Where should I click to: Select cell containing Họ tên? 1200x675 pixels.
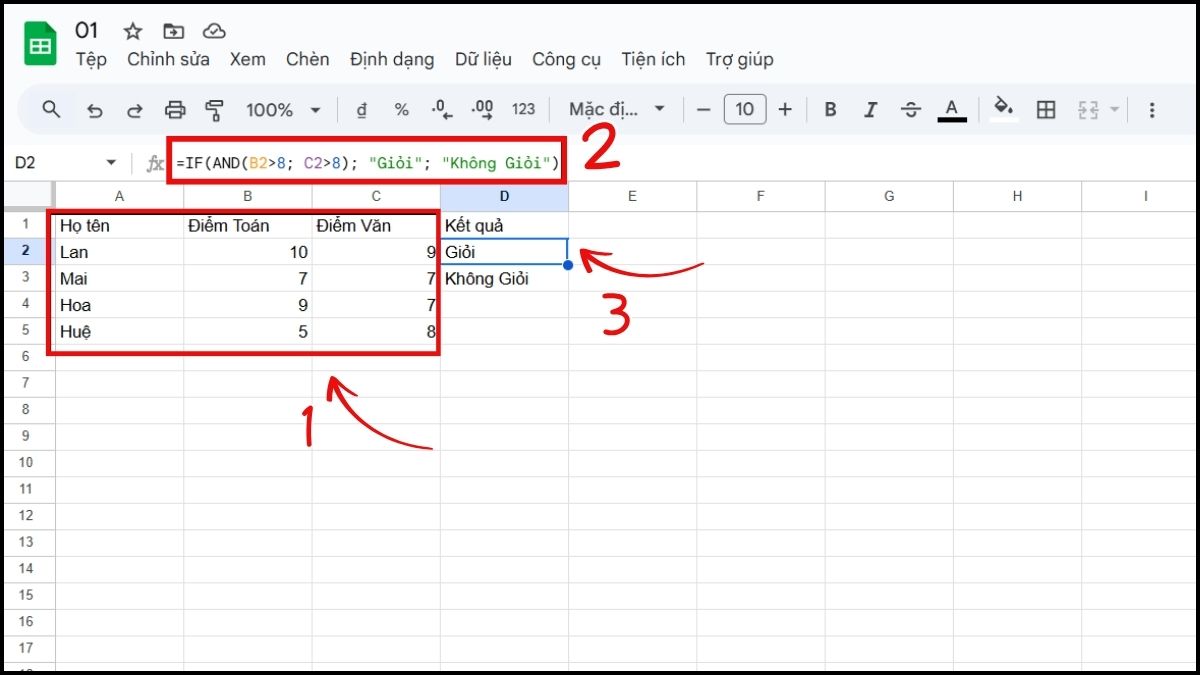(119, 225)
